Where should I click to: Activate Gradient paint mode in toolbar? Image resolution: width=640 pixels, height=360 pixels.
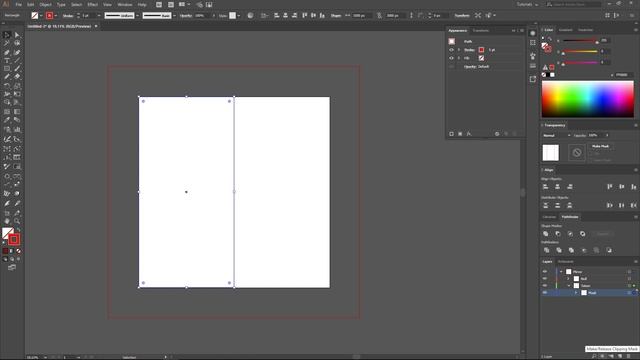12,251
